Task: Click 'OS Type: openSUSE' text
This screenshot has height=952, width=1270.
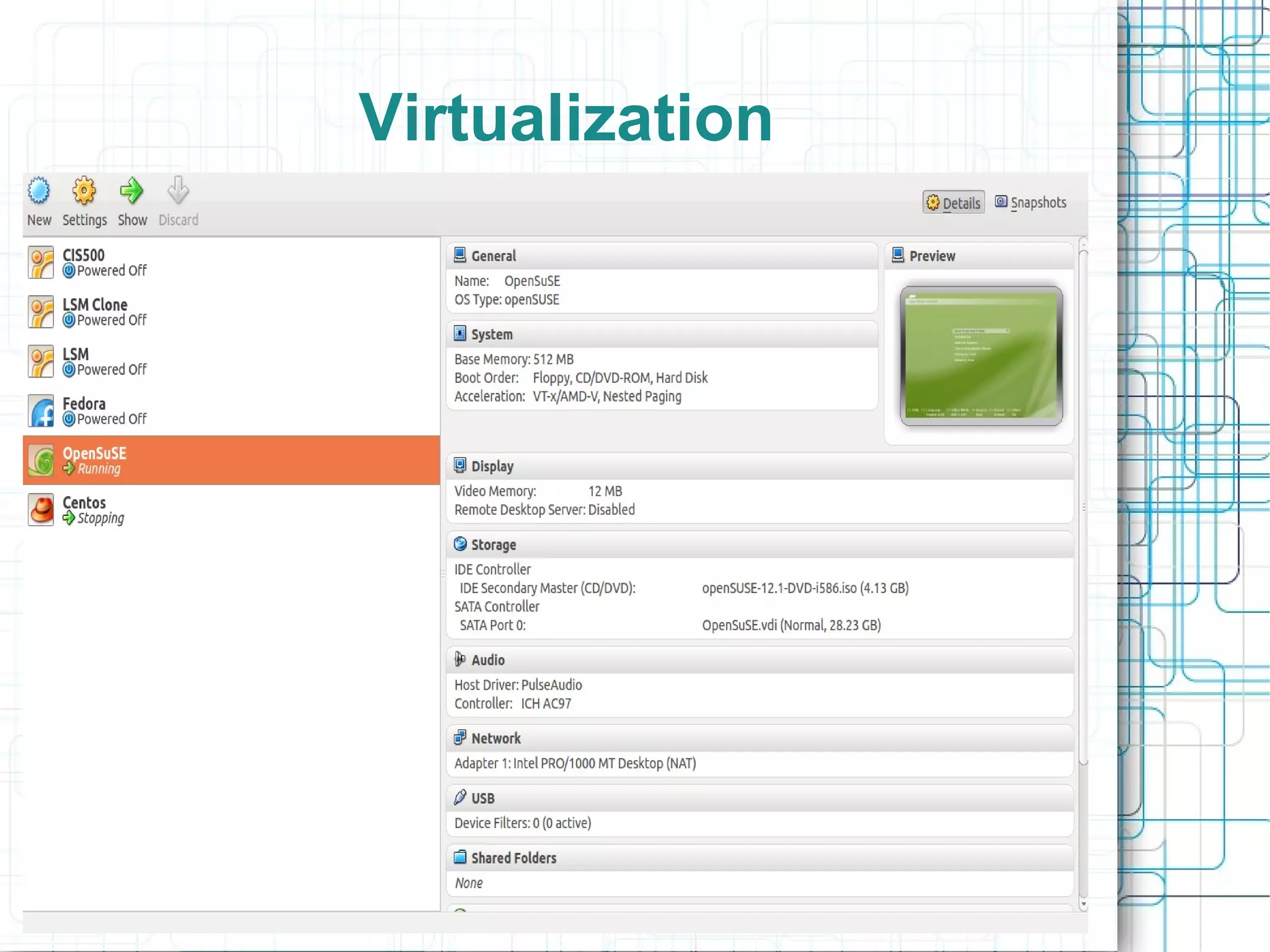Action: pyautogui.click(x=507, y=300)
